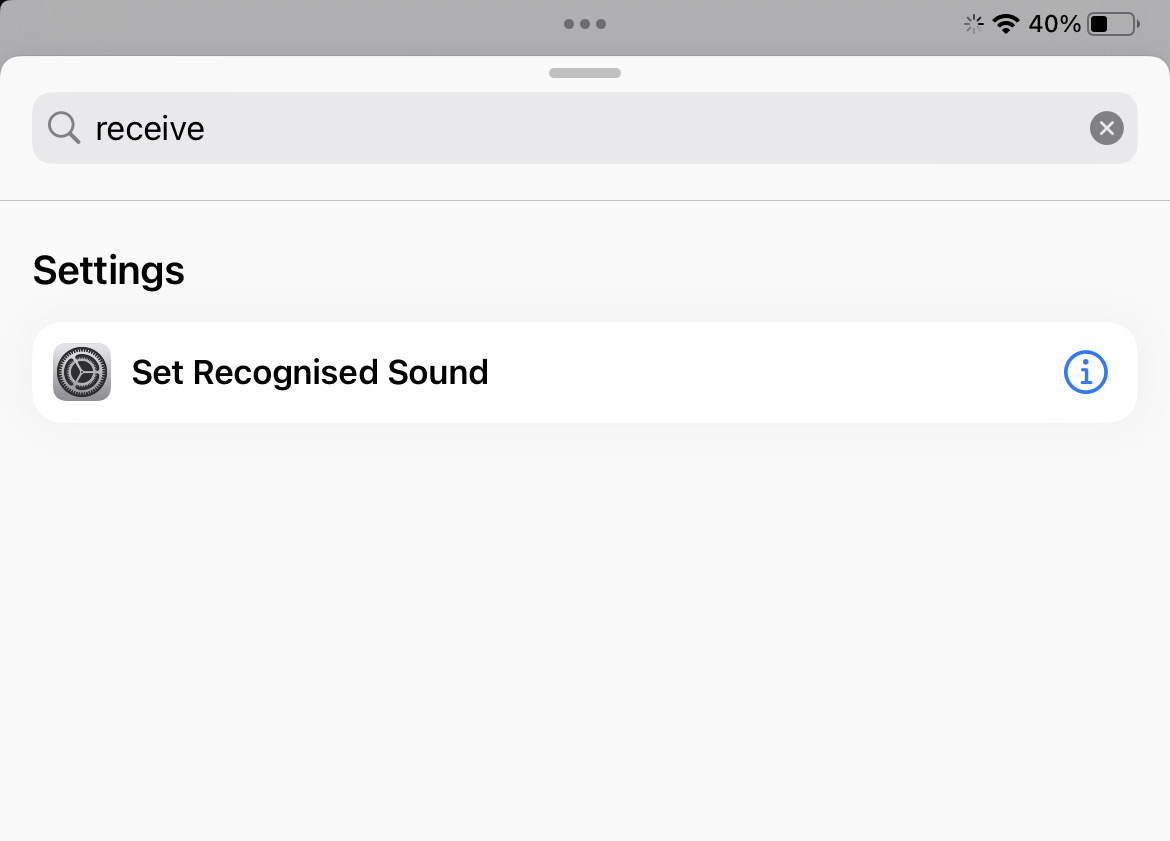Tap the sheet grabber handle
Viewport: 1170px width, 841px height.
click(x=585, y=73)
